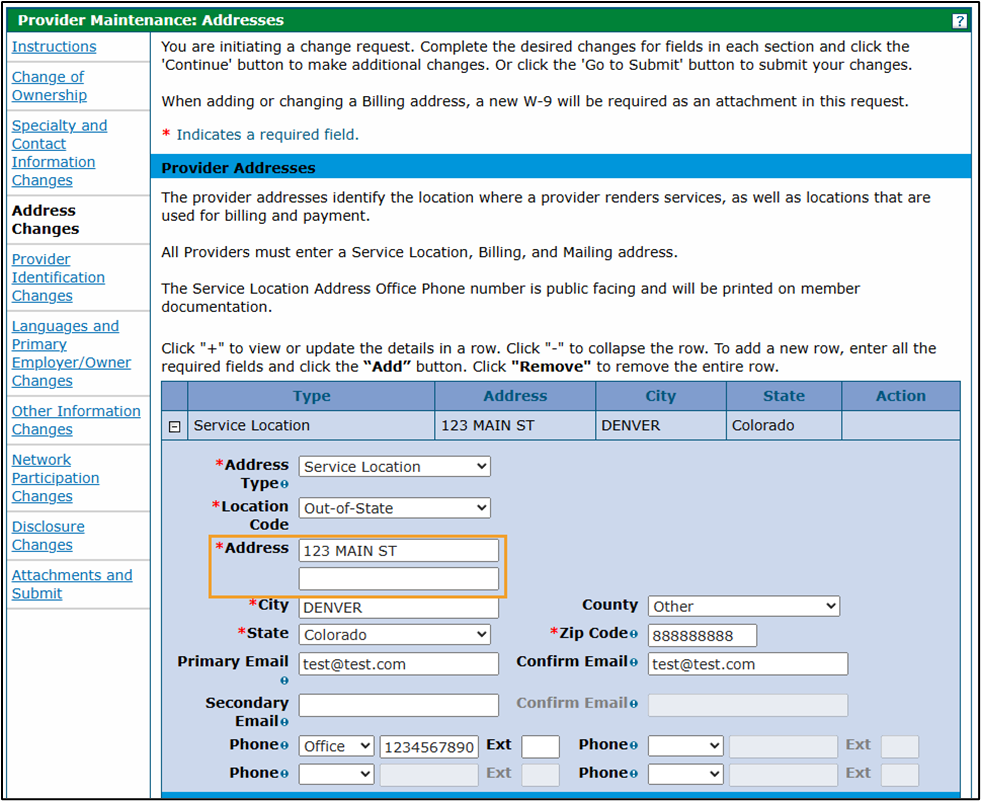The width and height of the screenshot is (981, 801).
Task: Open the State dropdown showing Colorado
Action: tap(394, 634)
